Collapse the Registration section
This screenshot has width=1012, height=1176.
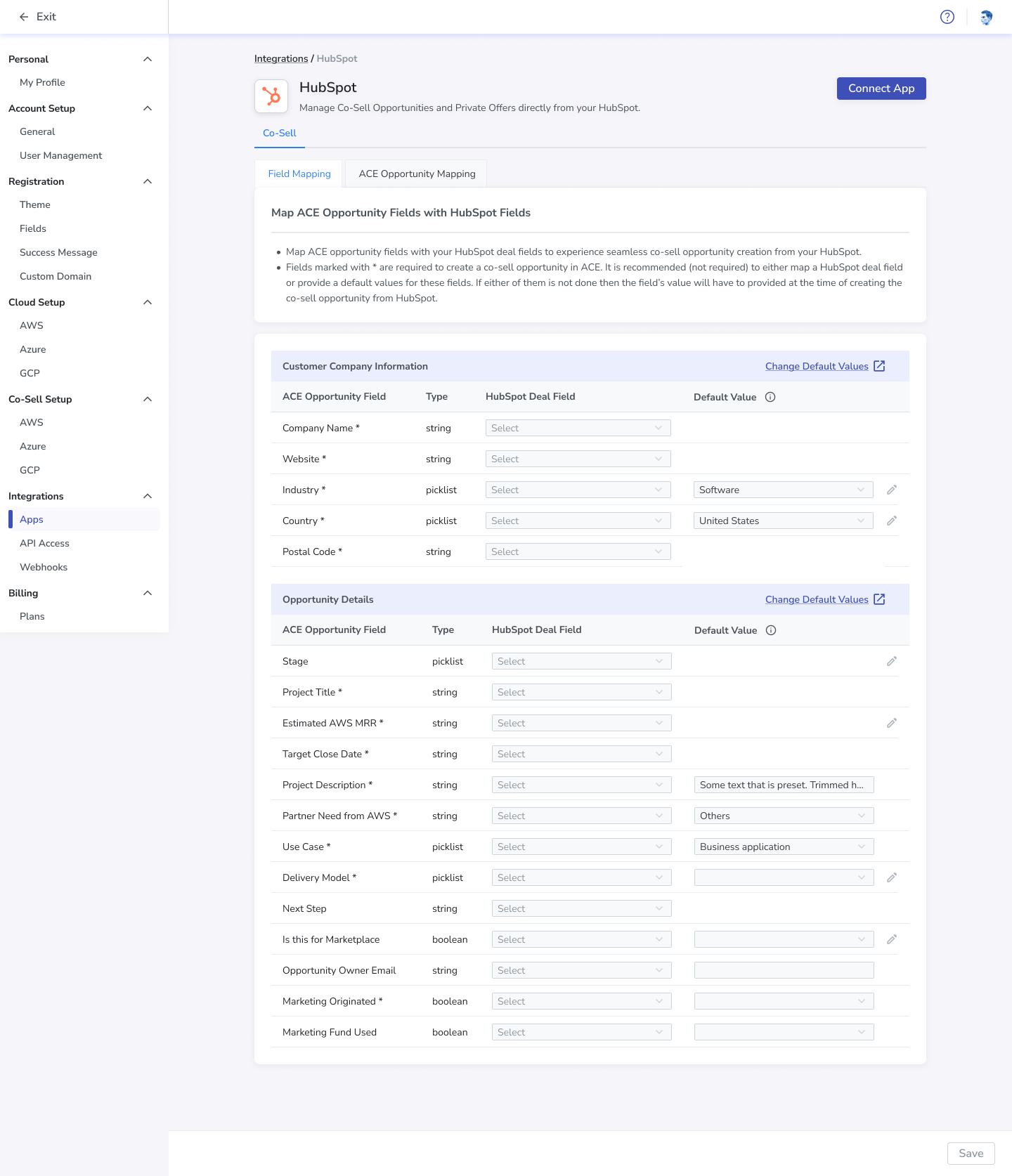click(148, 181)
